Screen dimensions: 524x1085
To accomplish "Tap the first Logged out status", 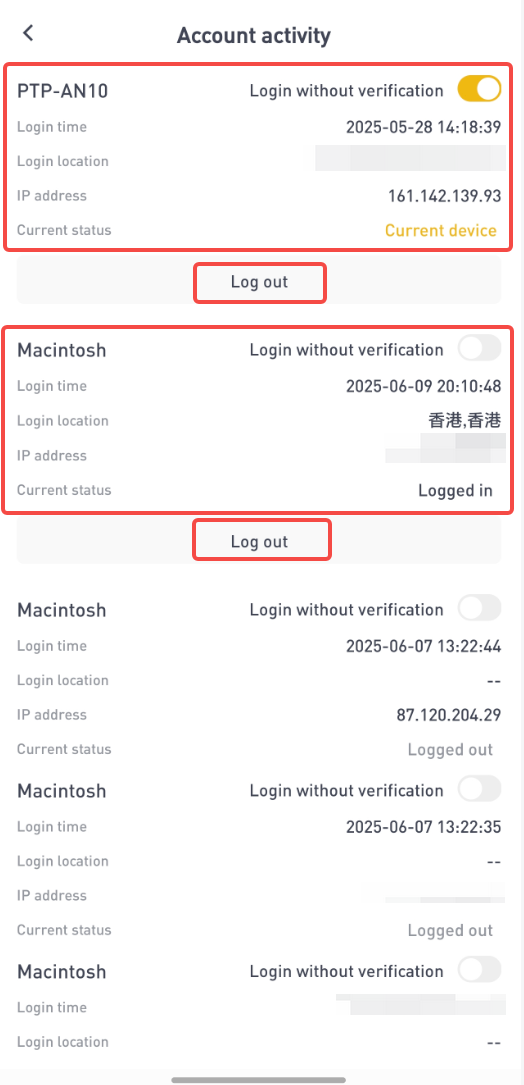I will pyautogui.click(x=450, y=749).
